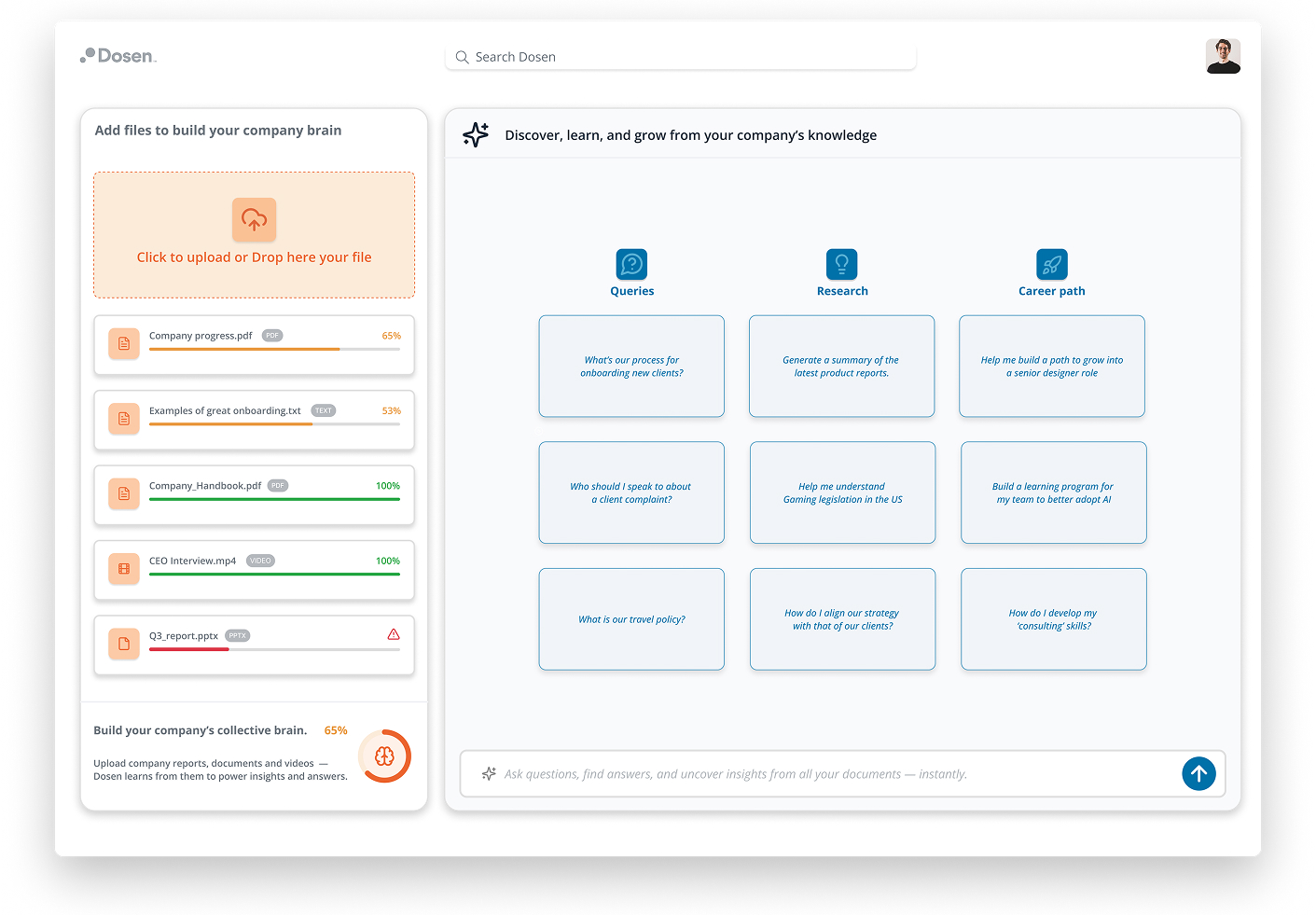Click the Dosen logo

118,56
